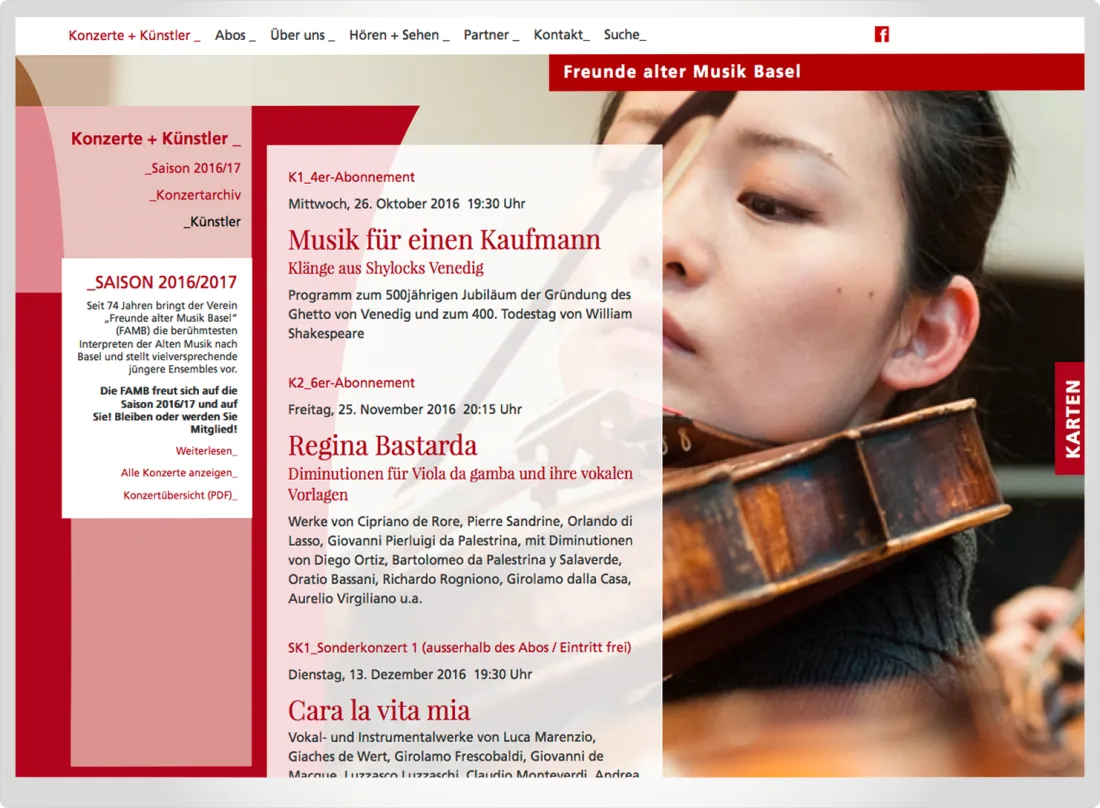Click the Weiterlesen_ link

point(206,451)
